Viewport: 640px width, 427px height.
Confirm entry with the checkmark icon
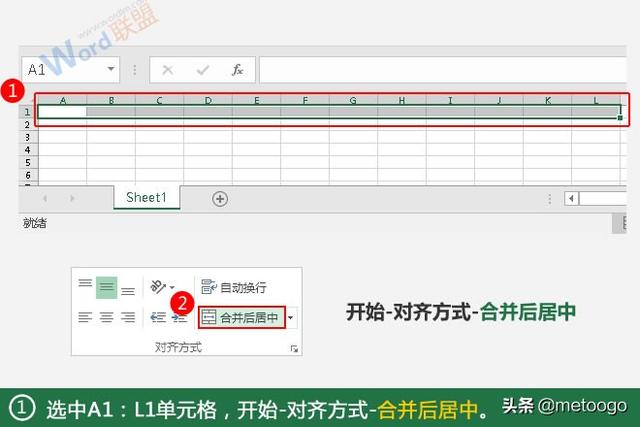click(x=203, y=70)
